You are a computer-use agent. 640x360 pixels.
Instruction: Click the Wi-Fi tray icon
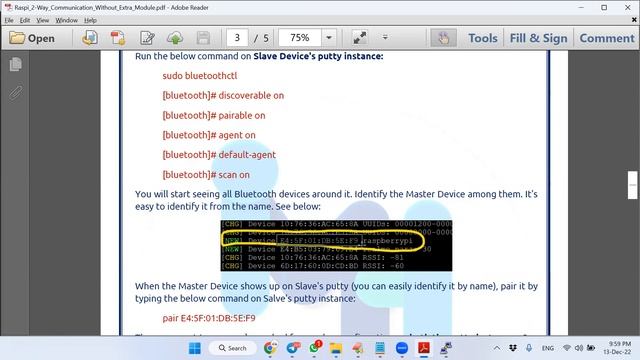[x=567, y=348]
